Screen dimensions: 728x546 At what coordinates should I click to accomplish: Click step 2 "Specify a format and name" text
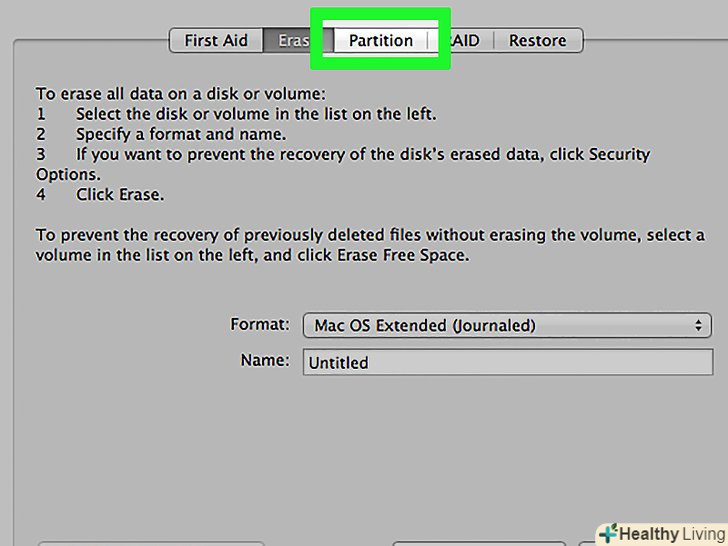pos(181,135)
